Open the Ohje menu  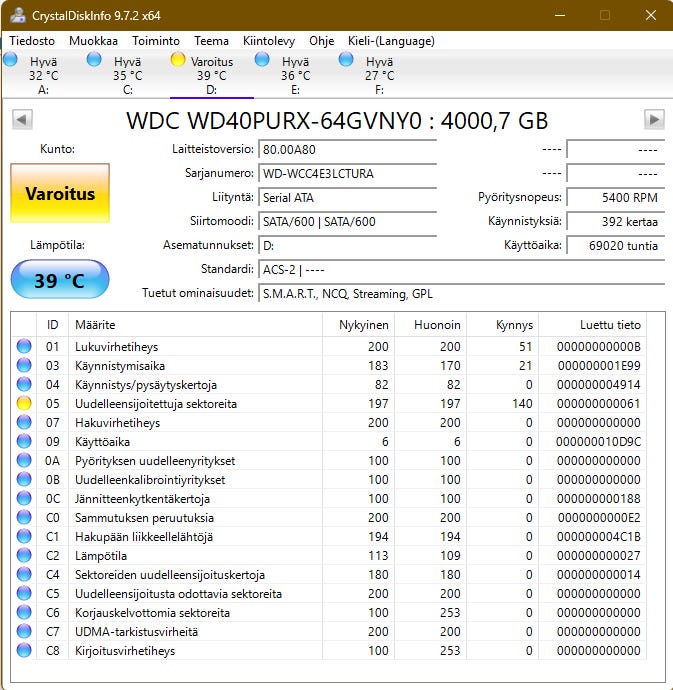pos(321,41)
